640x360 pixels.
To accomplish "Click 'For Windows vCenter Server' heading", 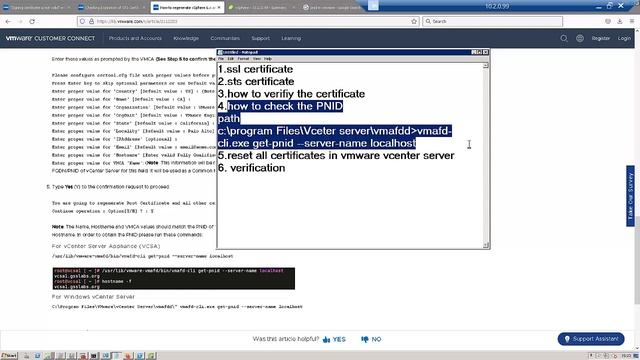I will (x=93, y=297).
